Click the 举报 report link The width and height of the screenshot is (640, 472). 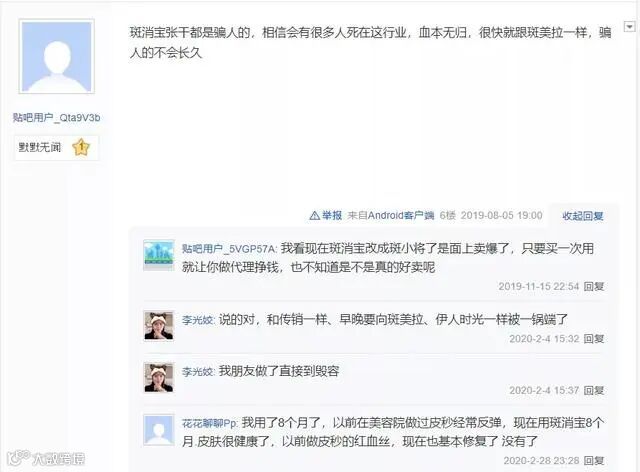pos(332,215)
